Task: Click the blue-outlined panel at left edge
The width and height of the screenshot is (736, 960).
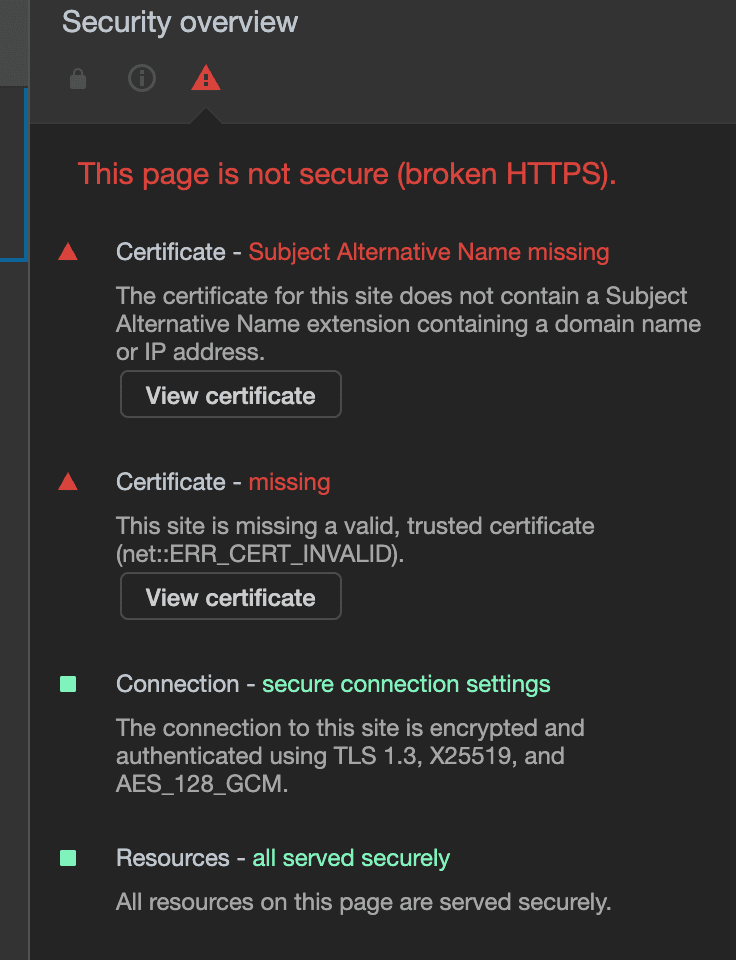Action: [13, 174]
